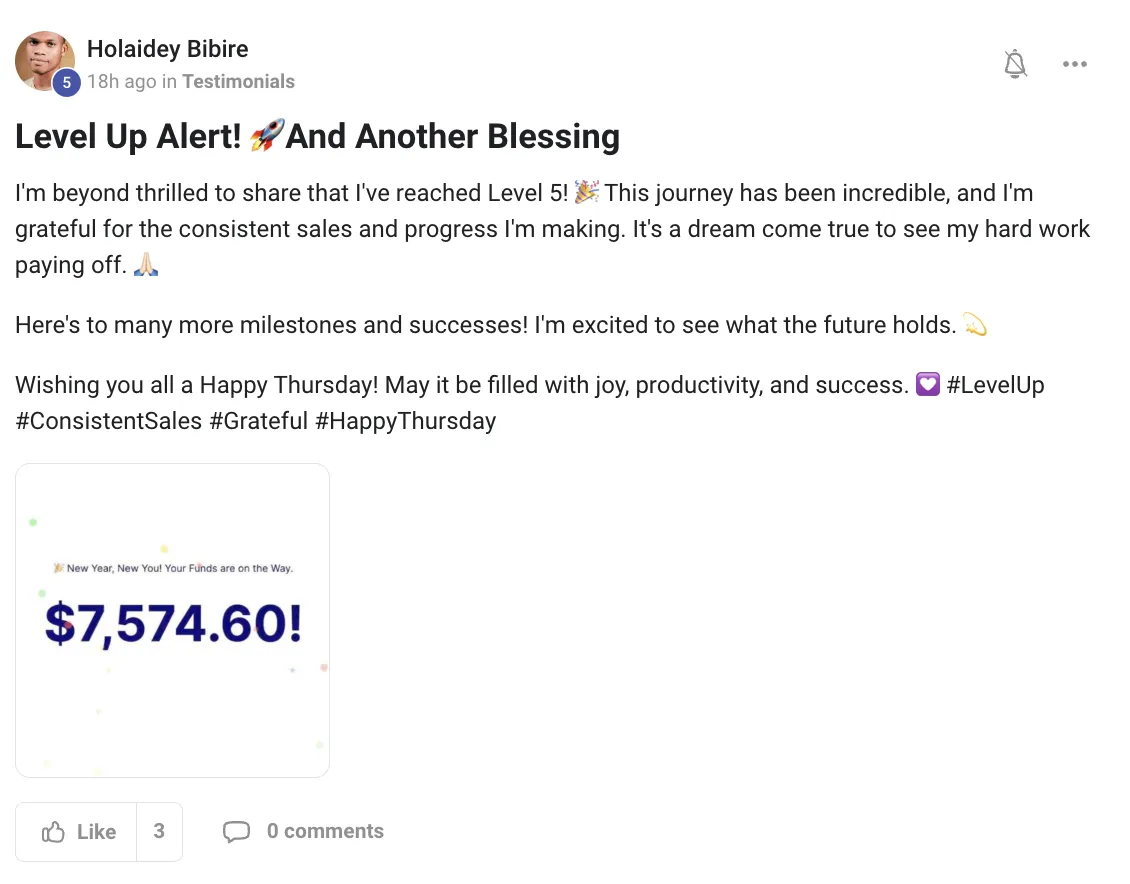Image resolution: width=1130 pixels, height=884 pixels.
Task: Click the rocket emoji in the title
Action: pos(267,136)
